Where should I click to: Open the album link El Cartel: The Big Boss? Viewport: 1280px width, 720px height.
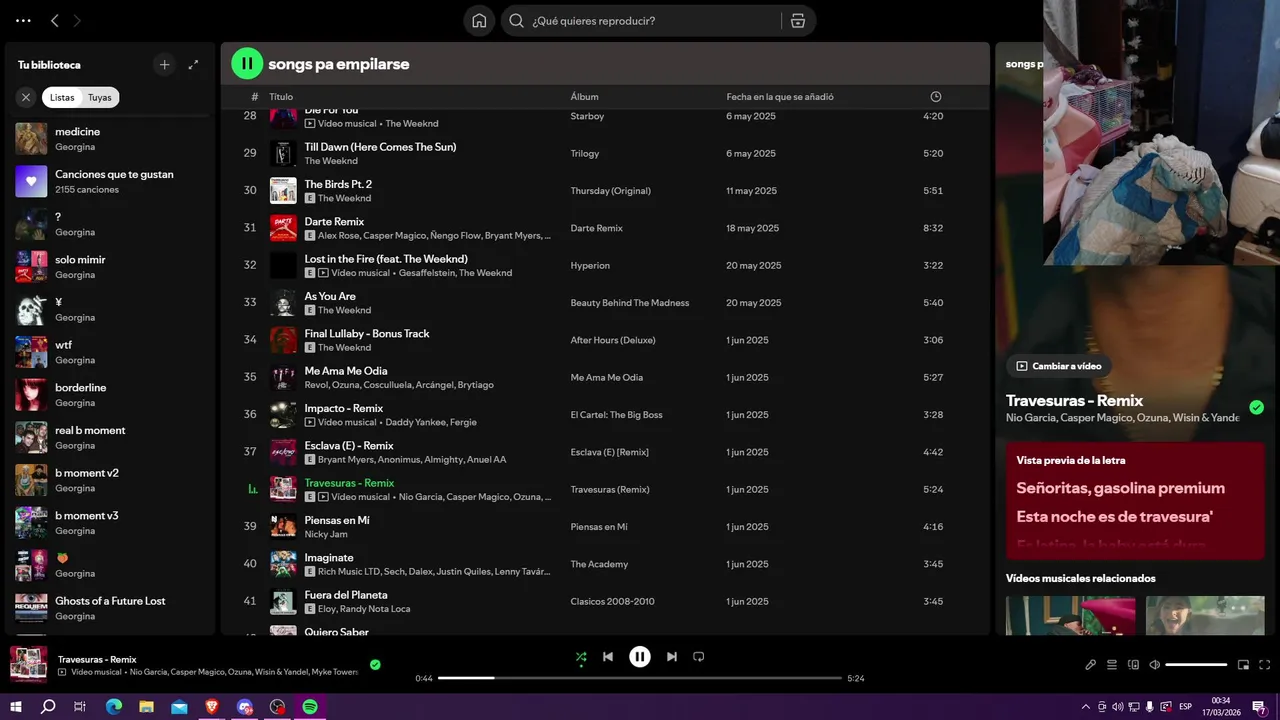(x=616, y=415)
